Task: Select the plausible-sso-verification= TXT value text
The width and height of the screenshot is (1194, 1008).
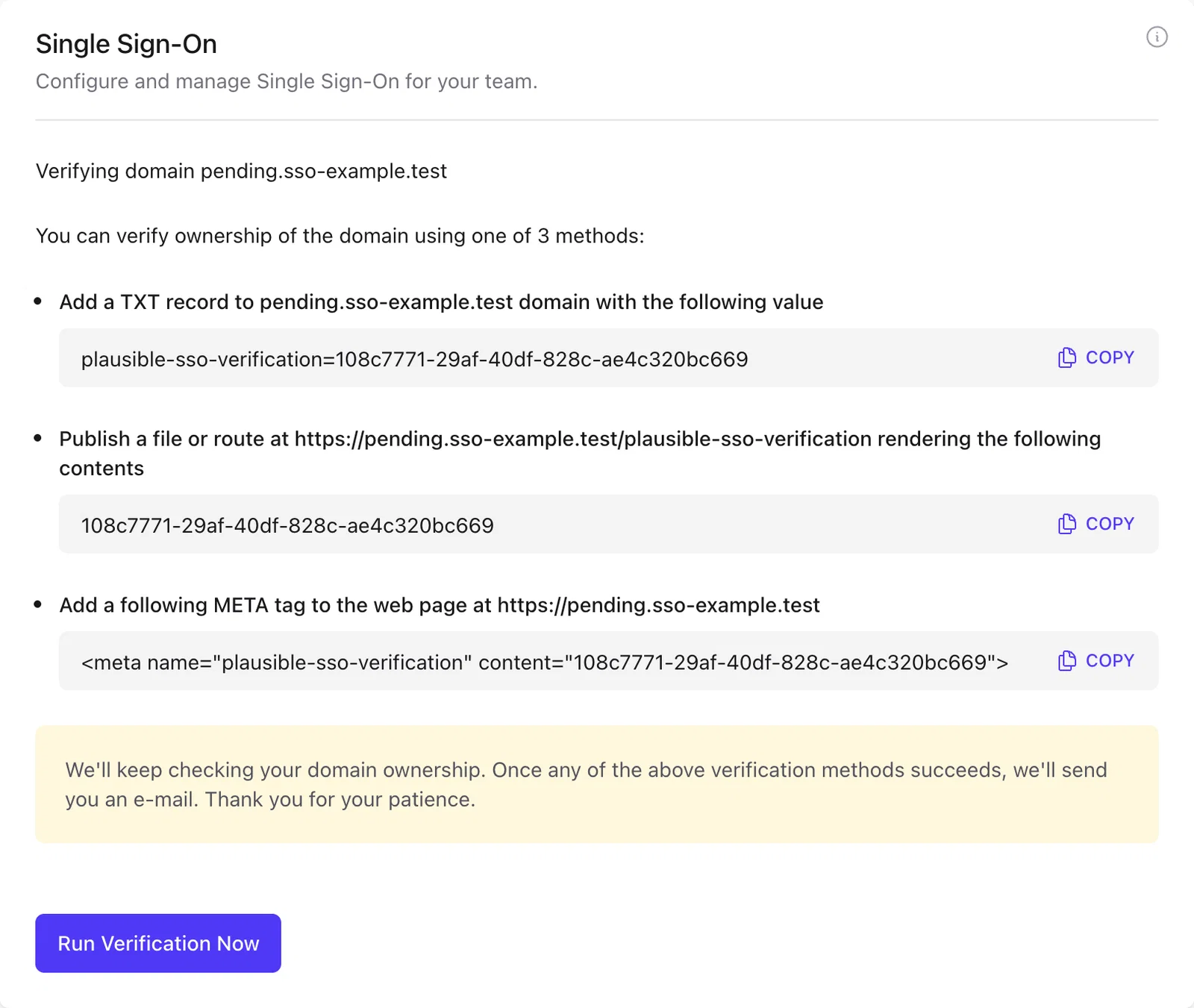Action: pyautogui.click(x=414, y=360)
